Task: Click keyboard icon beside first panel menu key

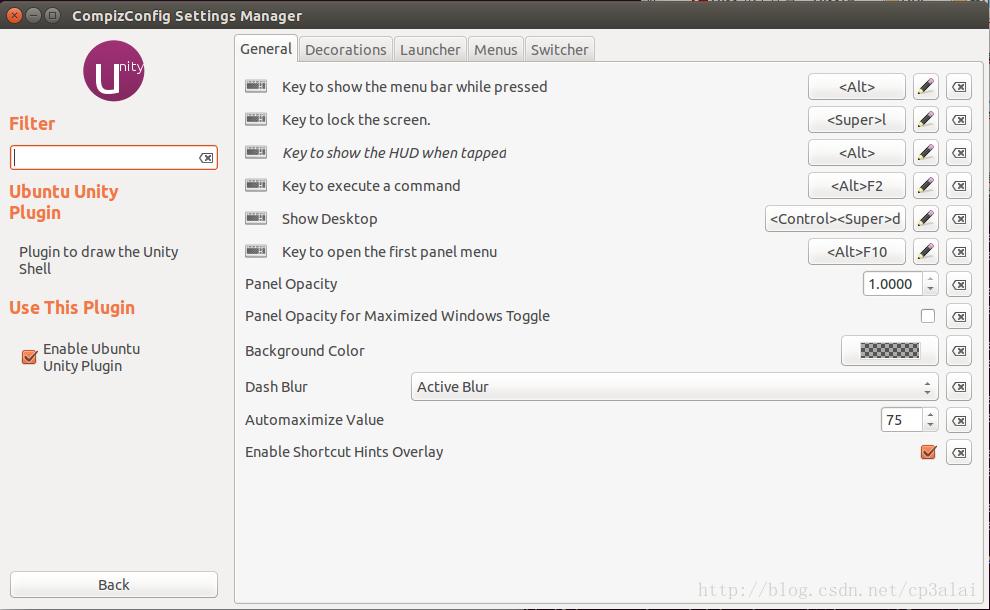Action: click(x=256, y=251)
